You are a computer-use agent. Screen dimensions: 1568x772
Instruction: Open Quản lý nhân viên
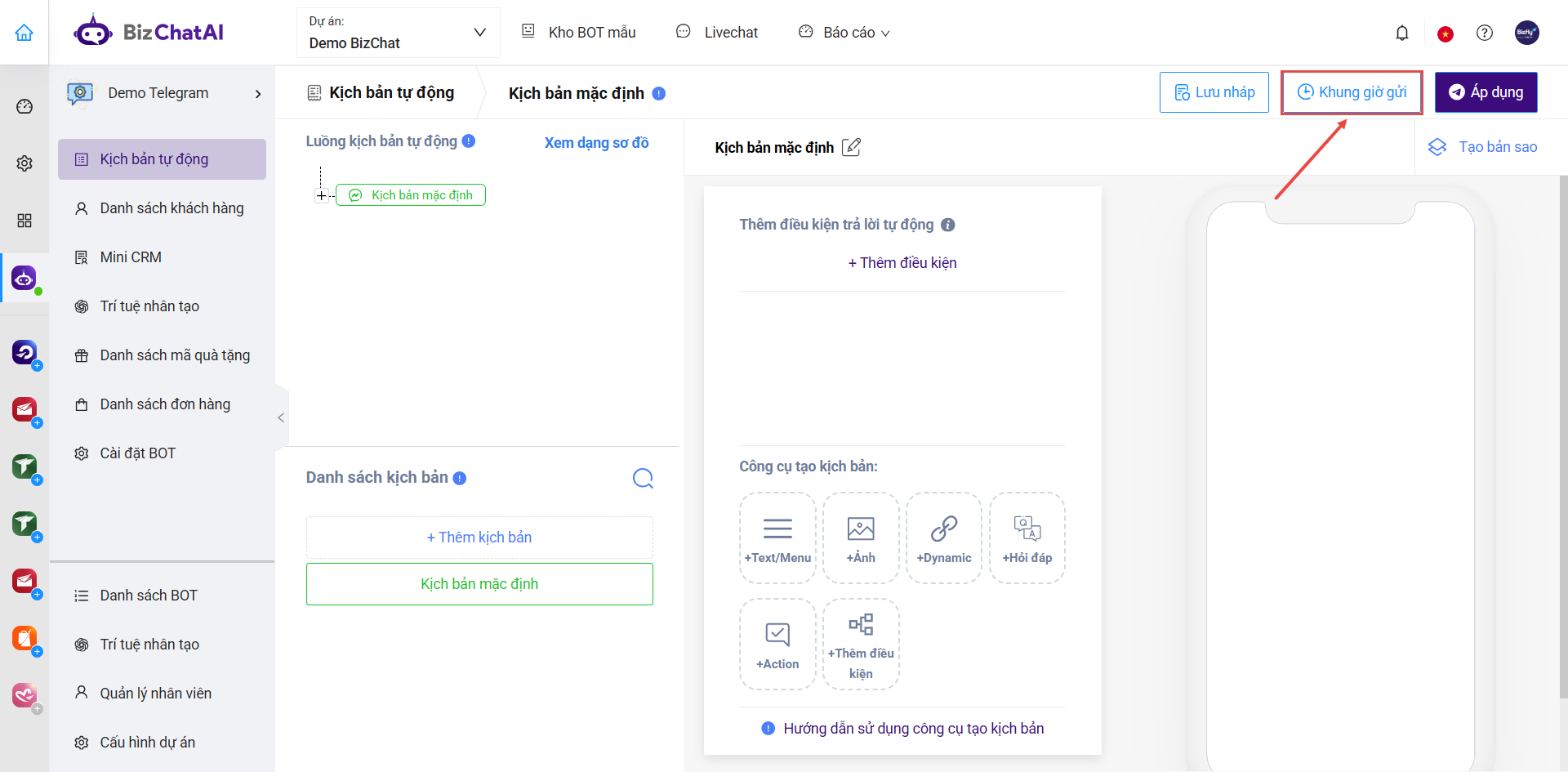point(162,694)
